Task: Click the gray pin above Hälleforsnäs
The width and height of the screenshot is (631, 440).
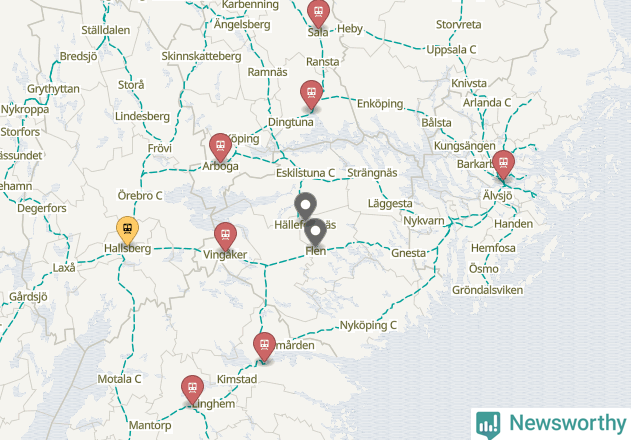Action: (305, 207)
